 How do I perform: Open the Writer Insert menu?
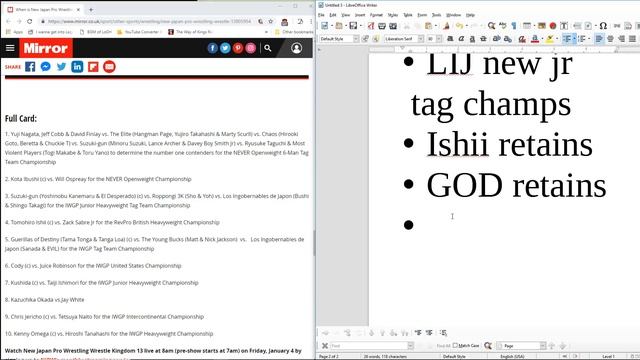360,15
